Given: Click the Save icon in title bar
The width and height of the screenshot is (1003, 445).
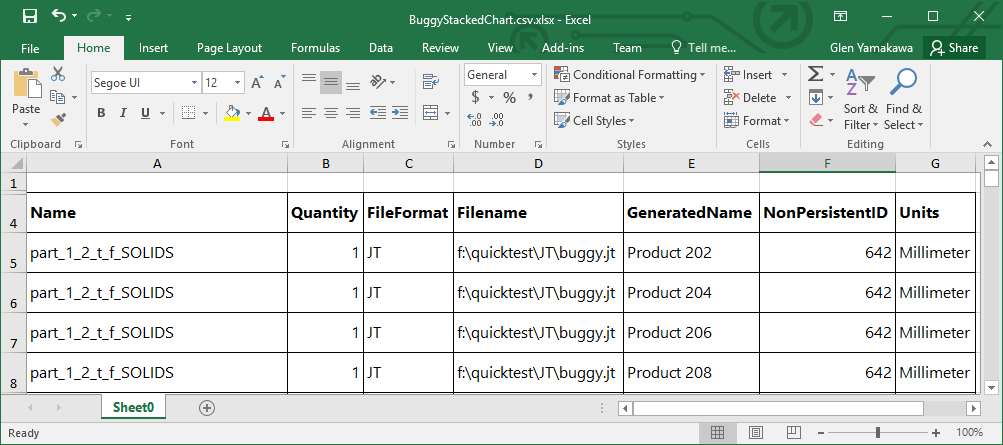Looking at the screenshot, I should click(x=29, y=16).
